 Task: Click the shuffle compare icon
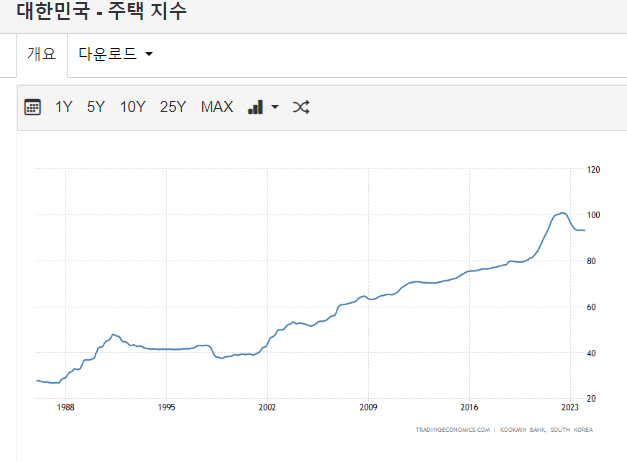click(x=301, y=107)
